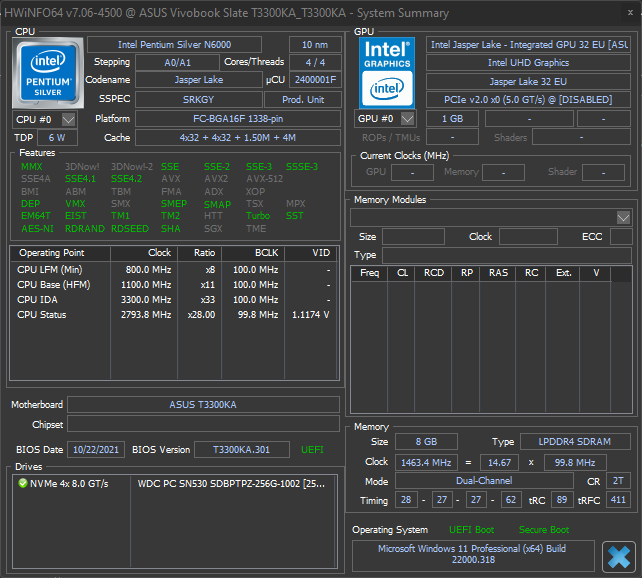Click the RAS column header
The height and width of the screenshot is (578, 642).
[497, 273]
